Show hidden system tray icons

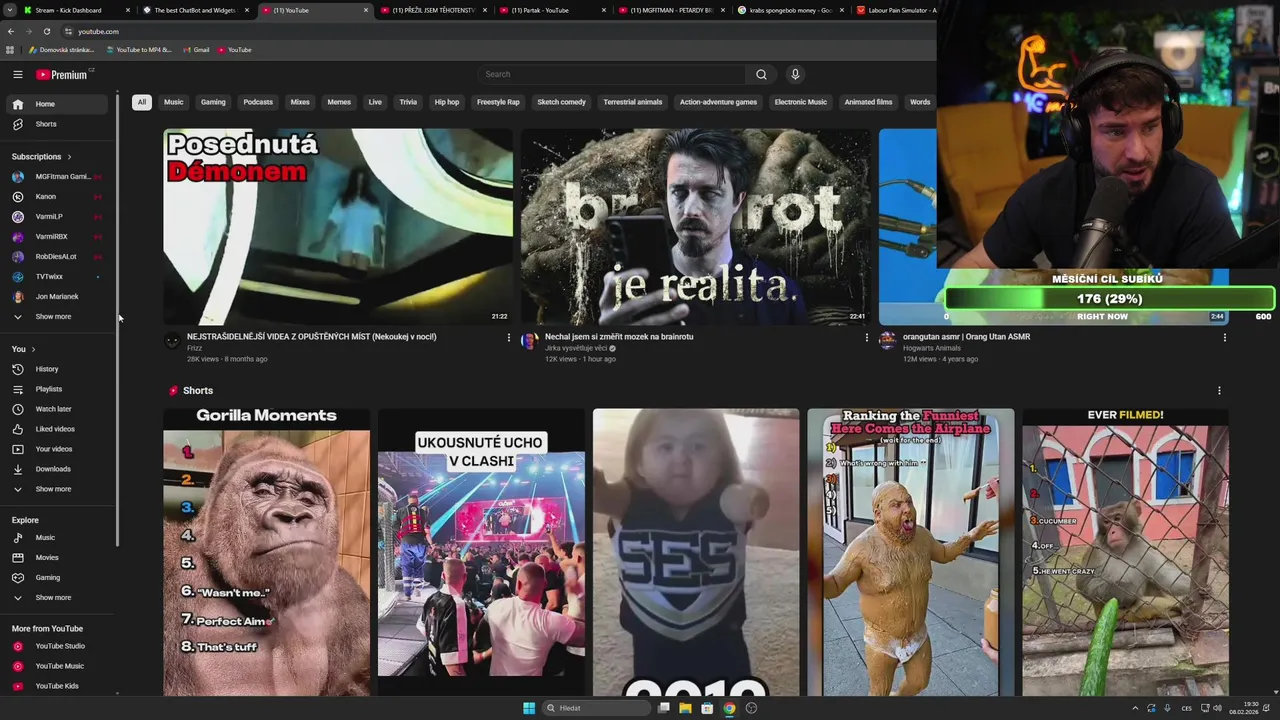tap(1135, 708)
